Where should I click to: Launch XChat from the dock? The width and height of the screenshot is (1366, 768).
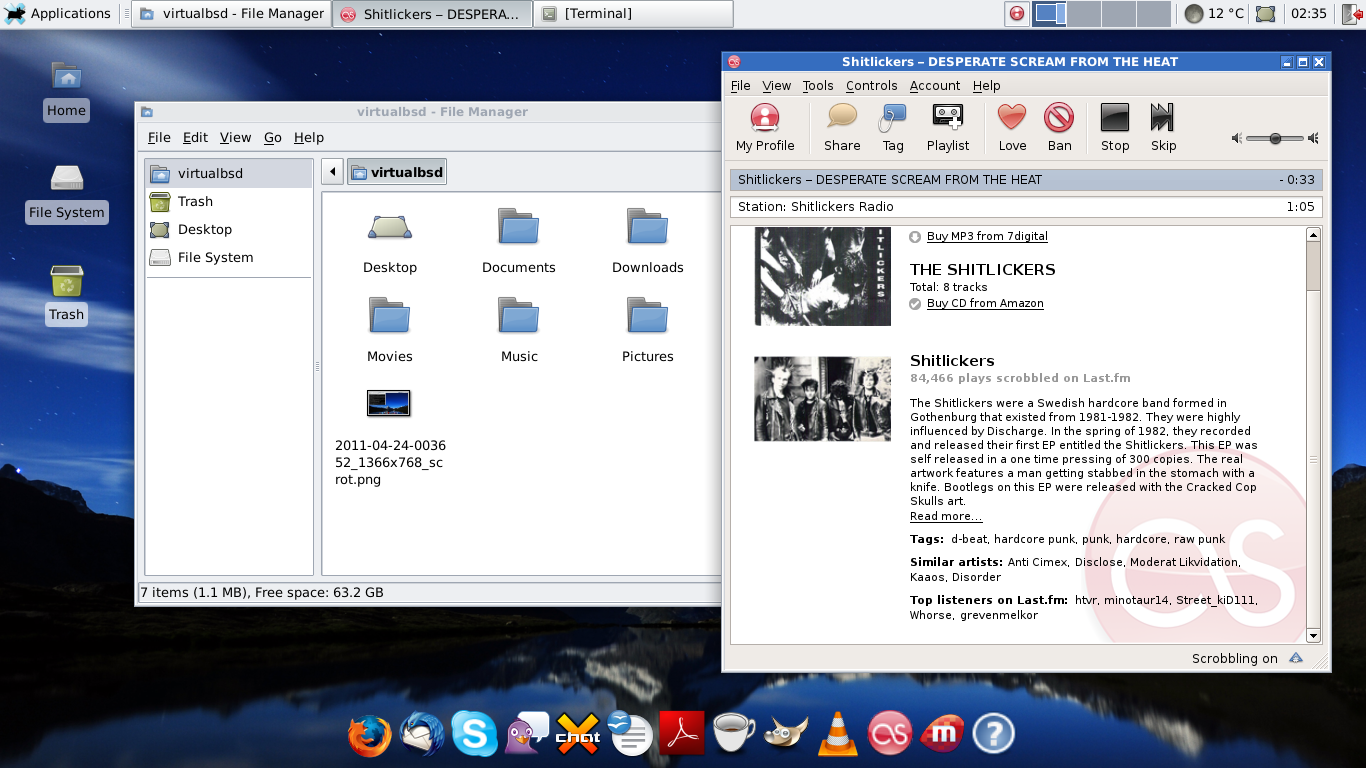pos(578,735)
